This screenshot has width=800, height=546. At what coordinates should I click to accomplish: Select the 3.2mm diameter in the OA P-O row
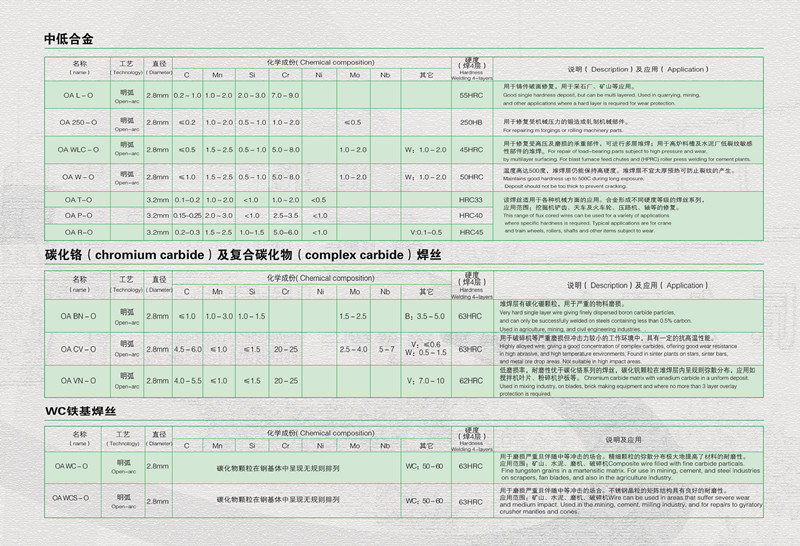tap(158, 215)
